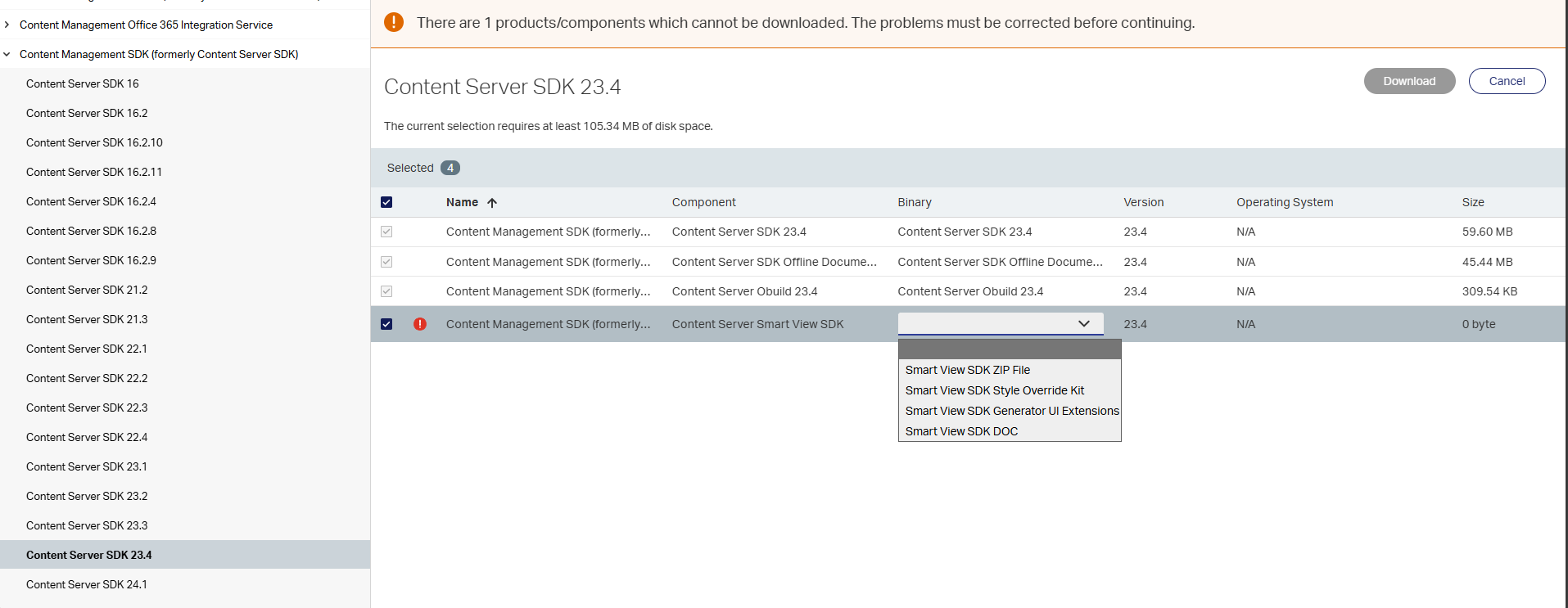Click the 45.44 MB size cell
This screenshot has height=608, width=1568.
tap(1487, 262)
